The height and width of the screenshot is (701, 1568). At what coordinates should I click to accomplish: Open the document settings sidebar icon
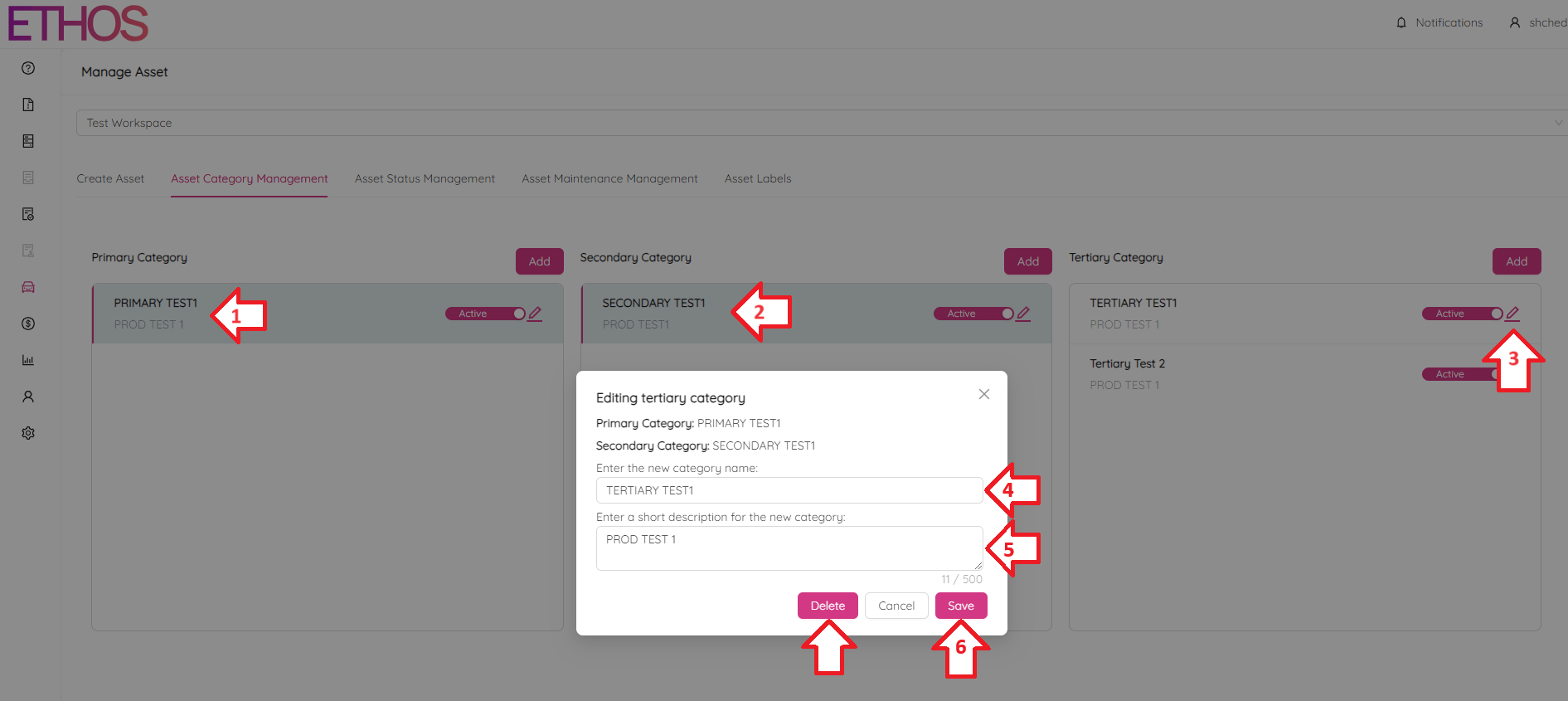tap(28, 214)
